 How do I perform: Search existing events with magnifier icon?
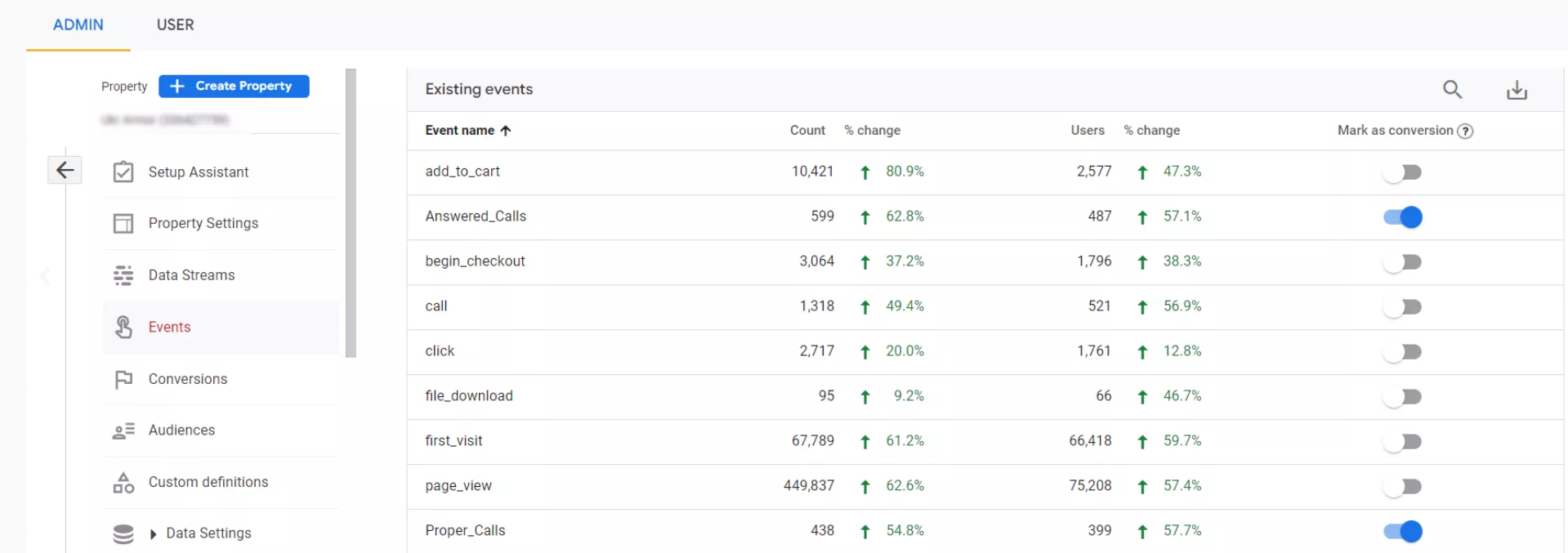1452,89
